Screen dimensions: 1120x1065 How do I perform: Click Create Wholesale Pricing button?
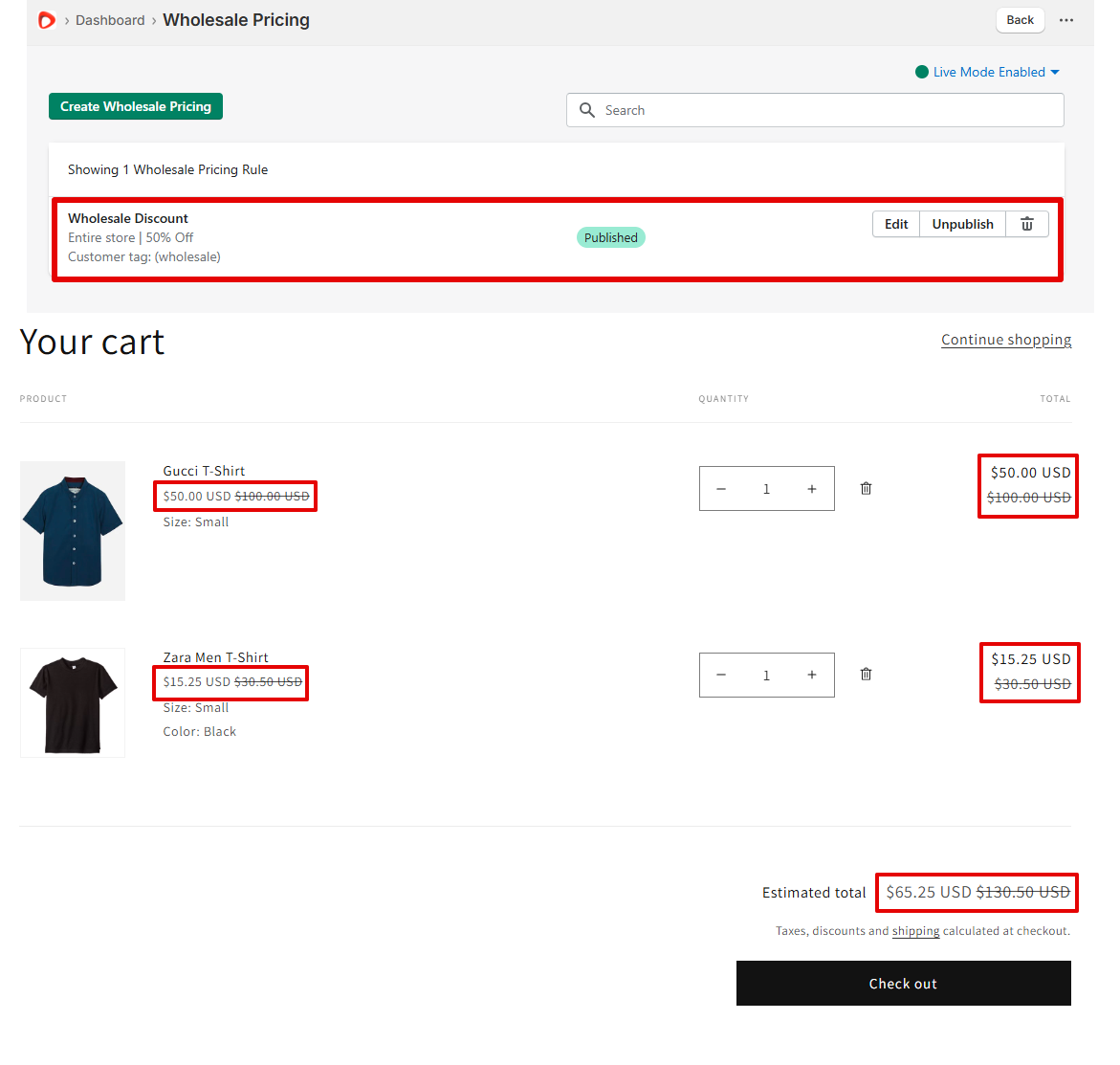coord(136,106)
